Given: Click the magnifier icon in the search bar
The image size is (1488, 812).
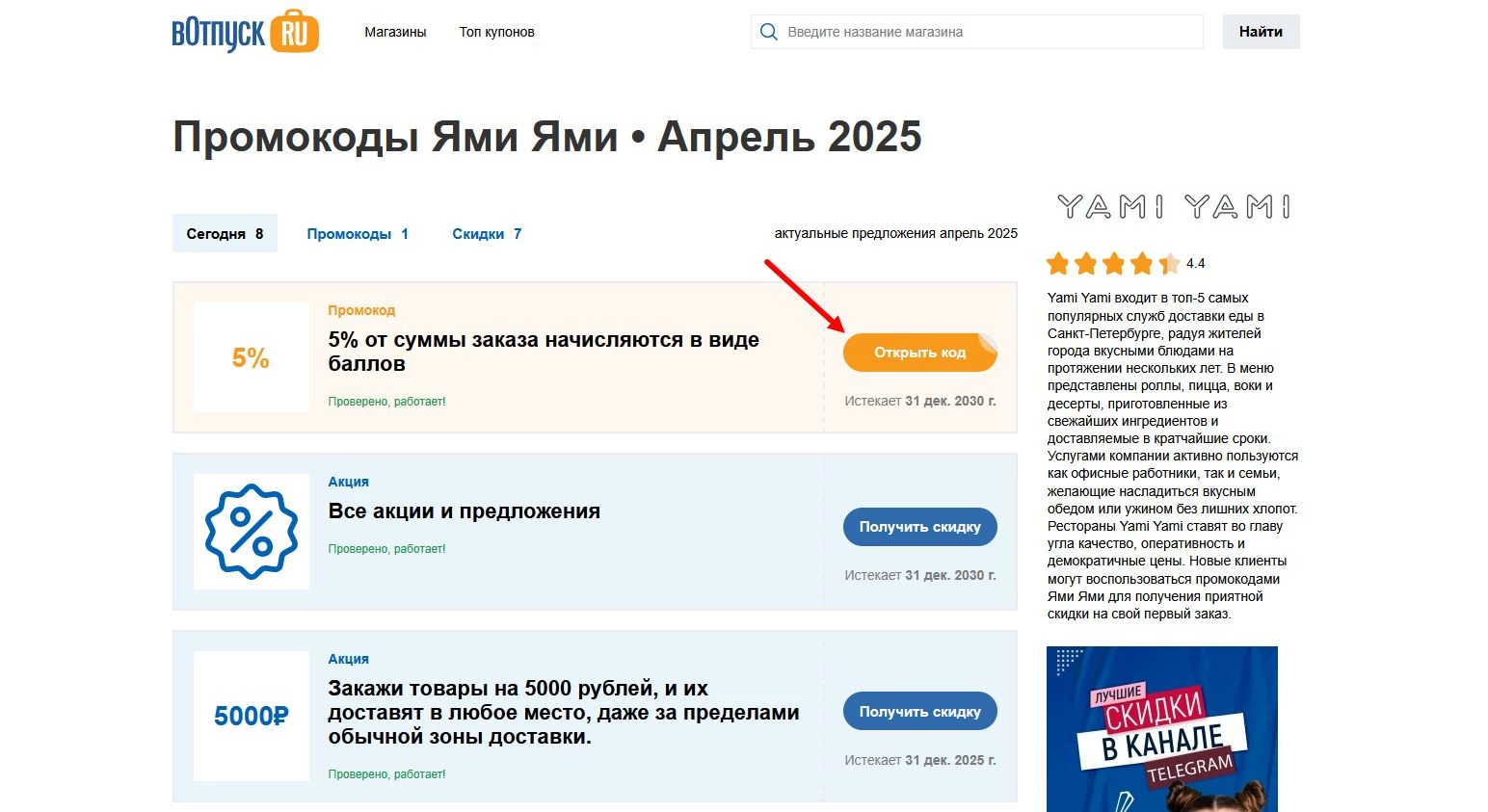Looking at the screenshot, I should pyautogui.click(x=768, y=31).
